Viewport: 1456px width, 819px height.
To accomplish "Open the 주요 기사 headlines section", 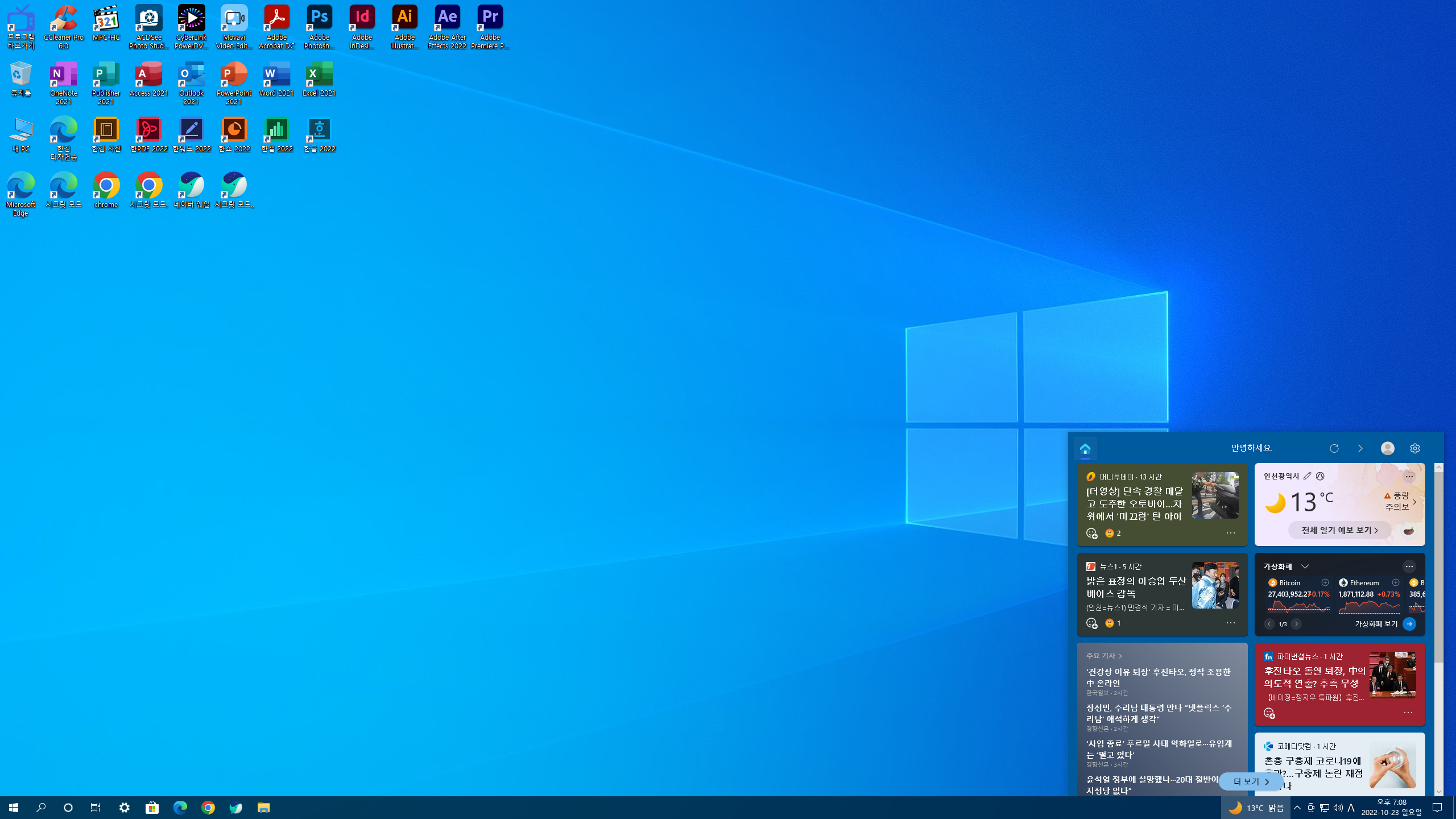I will (x=1103, y=656).
